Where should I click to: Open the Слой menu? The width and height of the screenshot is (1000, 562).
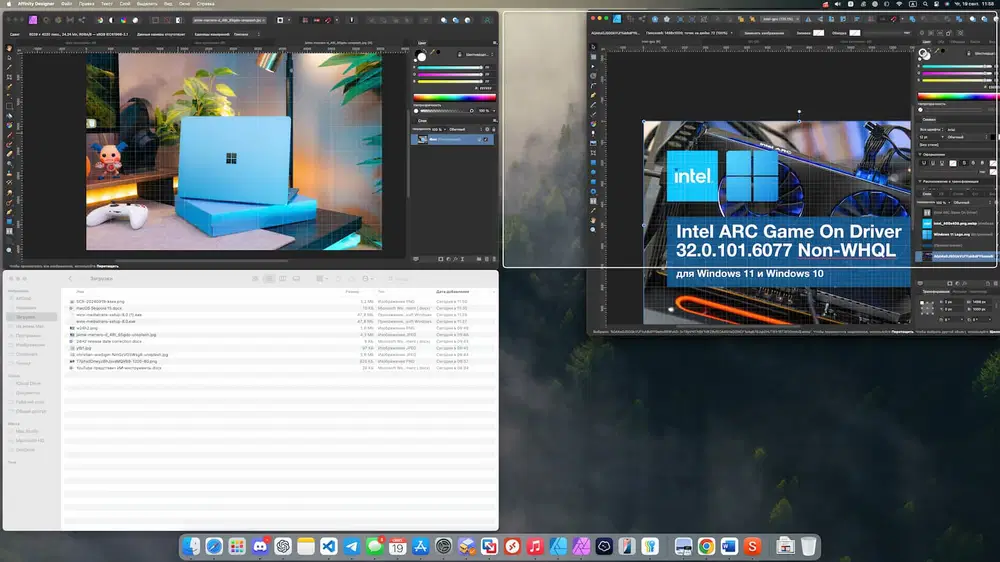125,4
